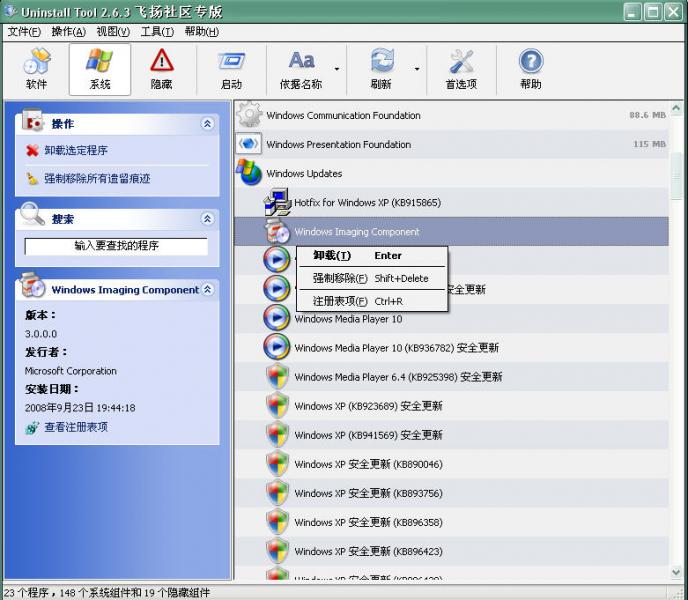This screenshot has height=600, width=688.
Task: Open the 帮助 help question icon
Action: (x=531, y=61)
